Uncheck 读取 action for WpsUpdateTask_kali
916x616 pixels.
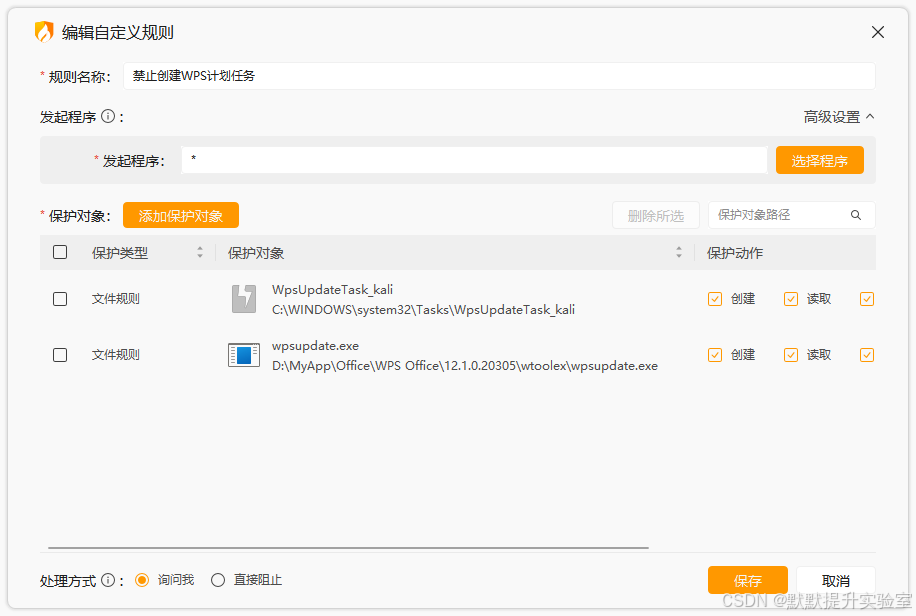(x=790, y=299)
